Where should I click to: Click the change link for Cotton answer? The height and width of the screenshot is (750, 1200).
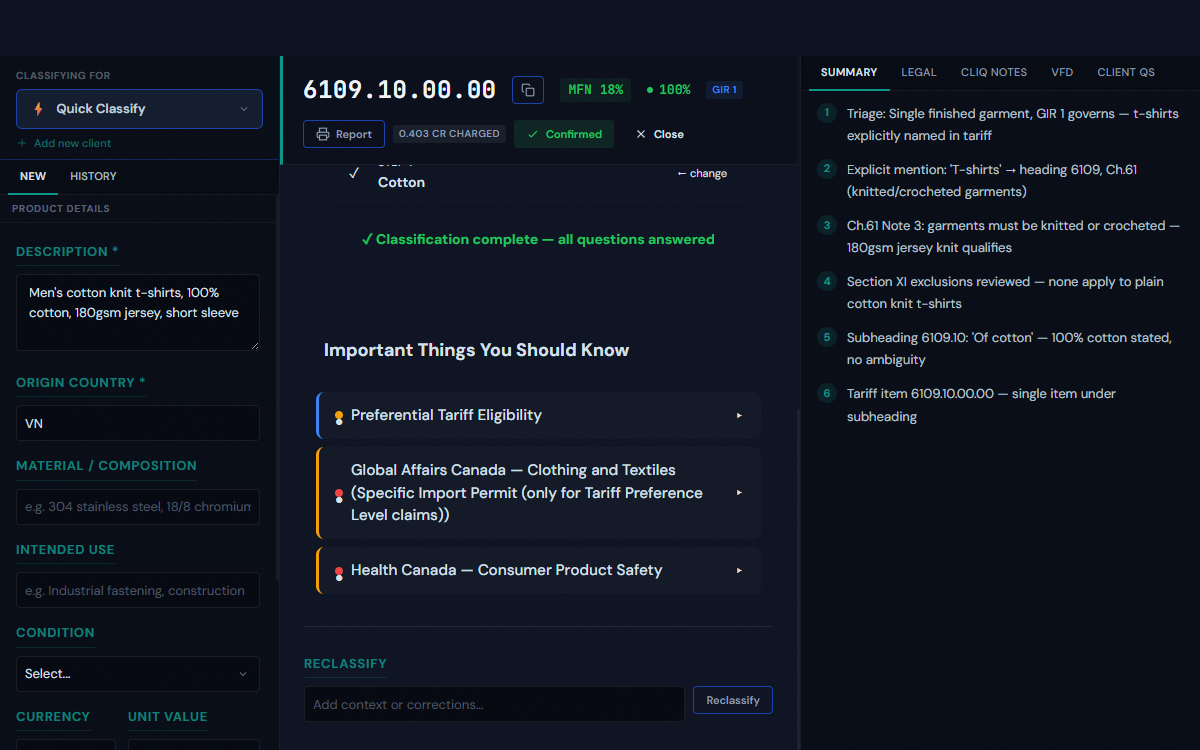tap(702, 173)
